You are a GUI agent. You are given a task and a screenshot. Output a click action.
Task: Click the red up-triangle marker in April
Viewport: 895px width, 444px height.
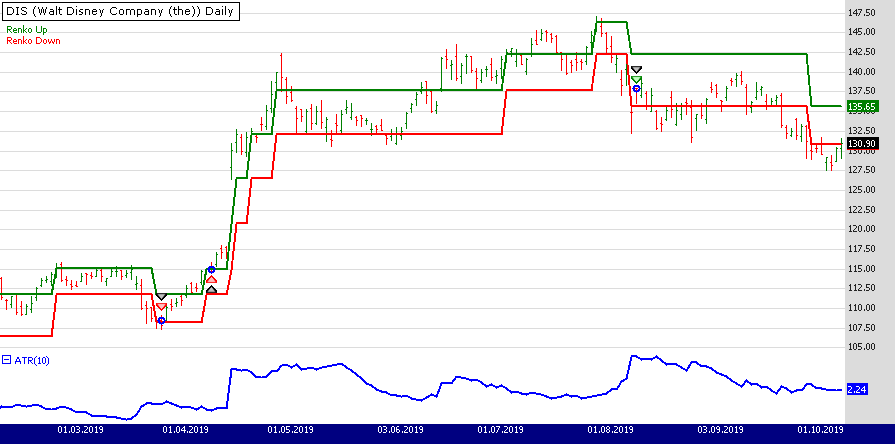211,279
